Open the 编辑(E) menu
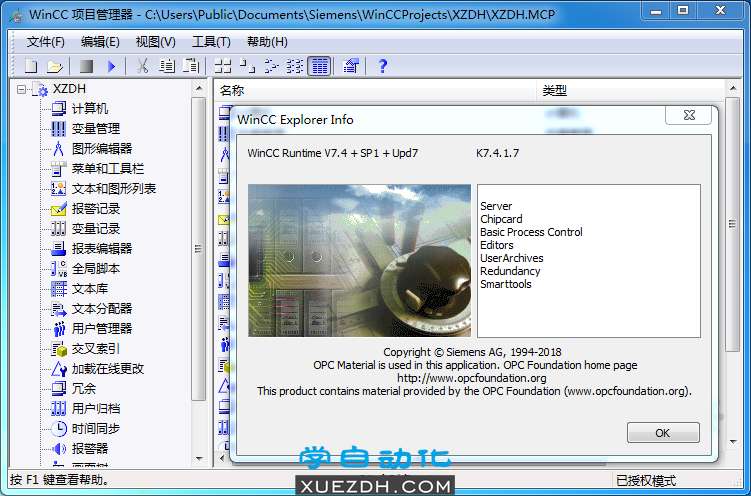Screen dimensions: 751x496 [x=100, y=42]
